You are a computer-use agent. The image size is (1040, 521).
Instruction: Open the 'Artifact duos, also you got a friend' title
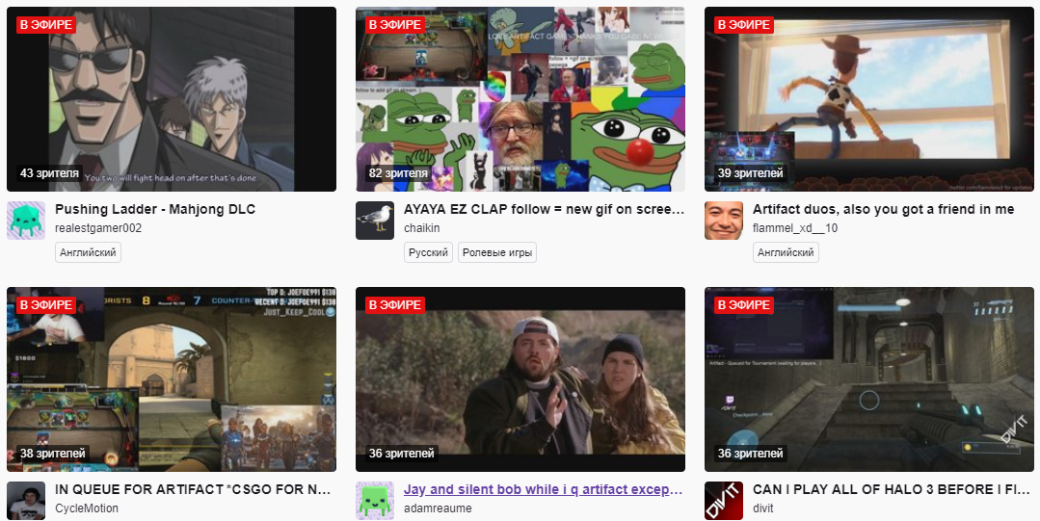pyautogui.click(x=883, y=209)
